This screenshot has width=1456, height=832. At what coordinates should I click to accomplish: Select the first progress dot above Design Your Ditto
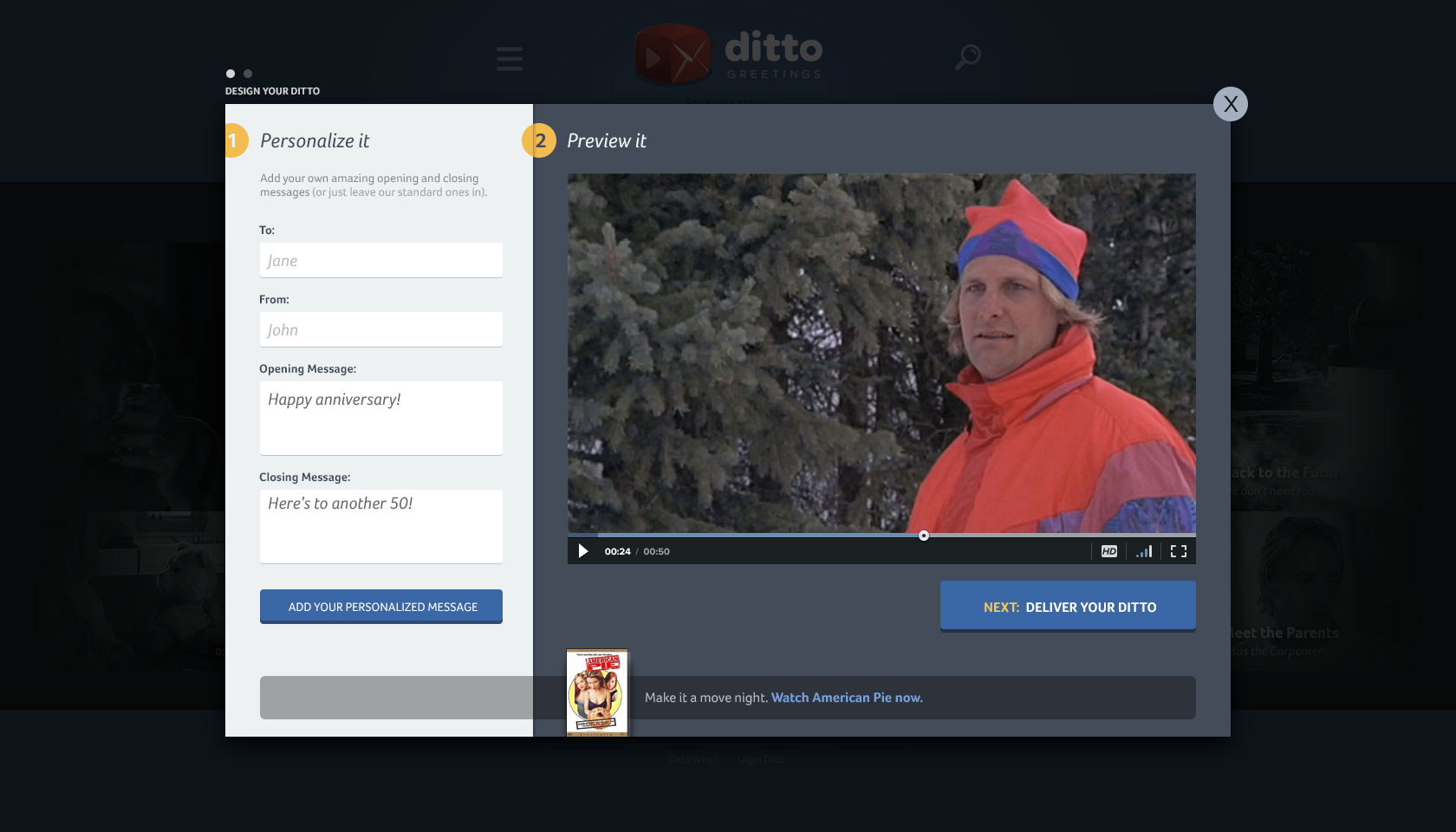pos(230,74)
